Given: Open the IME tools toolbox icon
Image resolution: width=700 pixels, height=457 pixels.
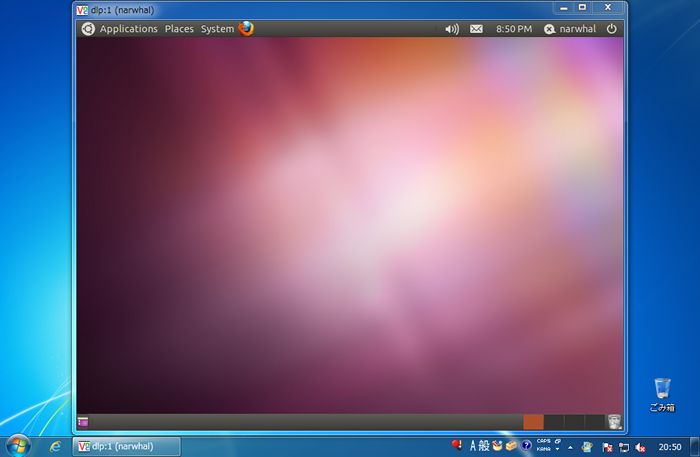Looking at the screenshot, I should 511,445.
